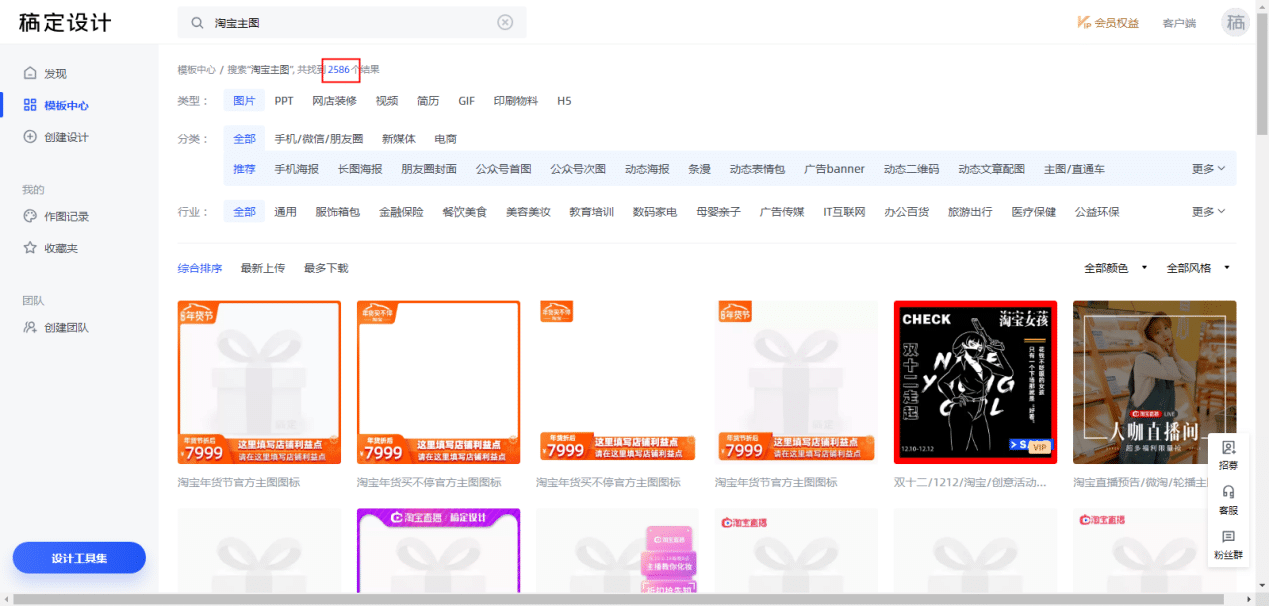
Task: Open 模板中心 from the left sidebar
Action: click(x=56, y=105)
